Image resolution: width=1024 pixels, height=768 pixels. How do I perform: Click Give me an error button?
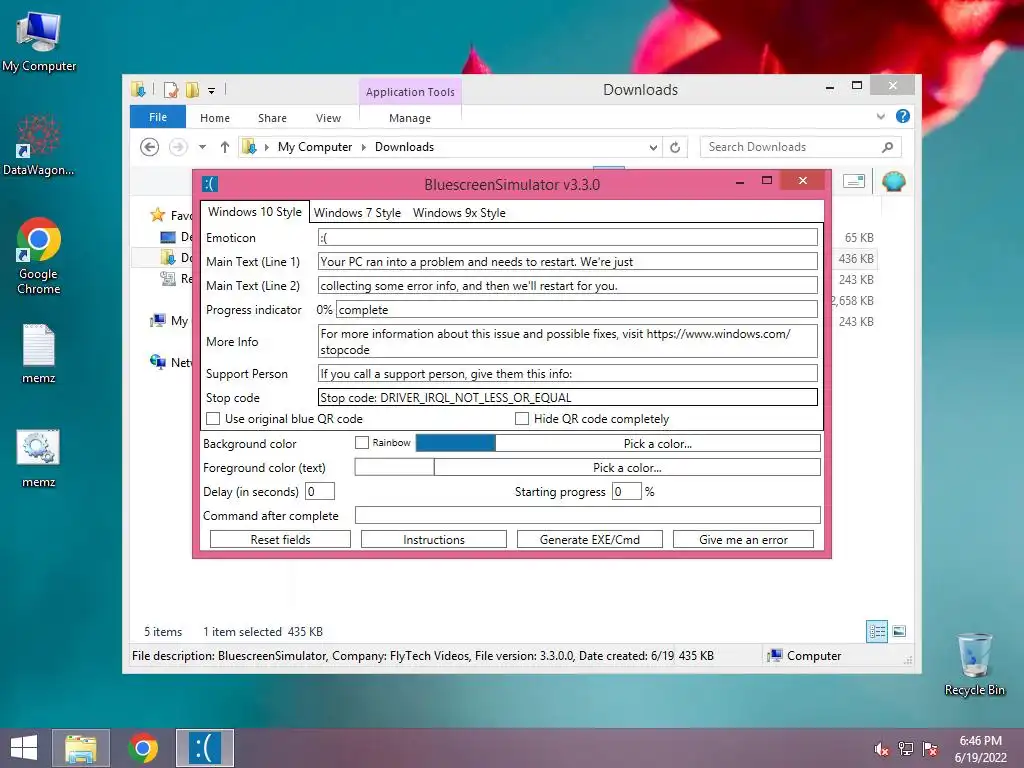[743, 539]
